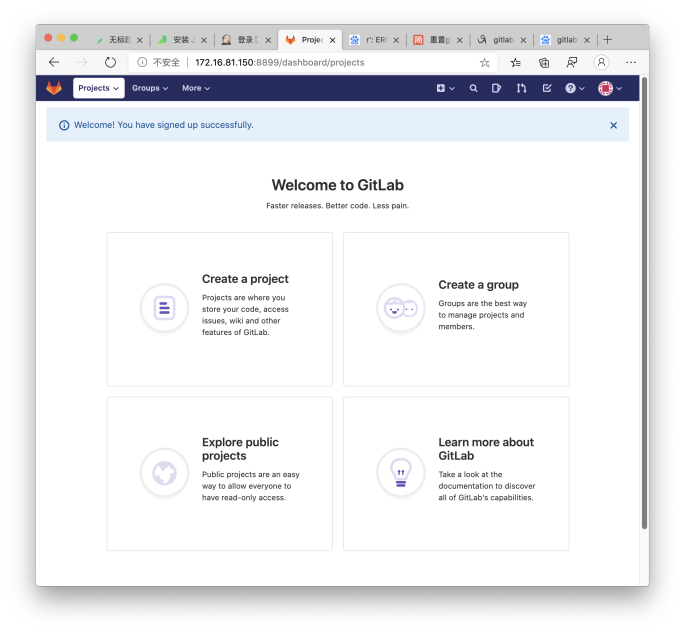Expand the Groups dropdown
The image size is (685, 634).
[x=150, y=88]
